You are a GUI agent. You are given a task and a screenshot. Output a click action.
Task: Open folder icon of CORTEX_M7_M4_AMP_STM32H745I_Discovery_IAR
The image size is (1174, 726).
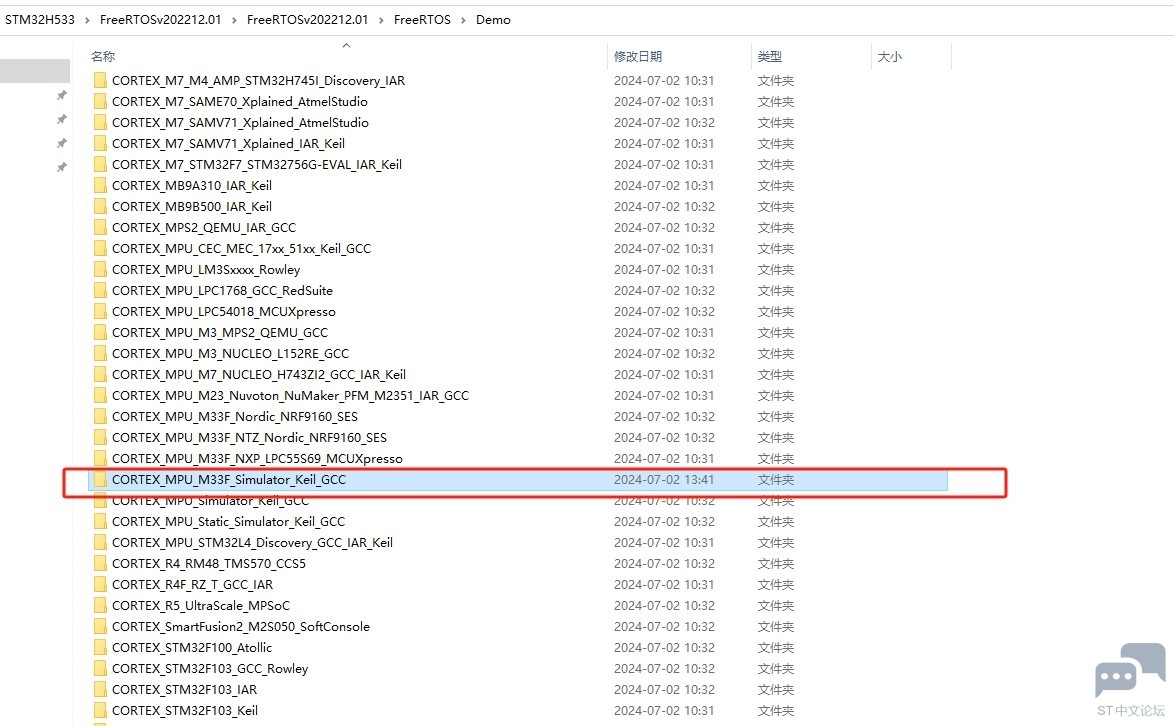100,81
